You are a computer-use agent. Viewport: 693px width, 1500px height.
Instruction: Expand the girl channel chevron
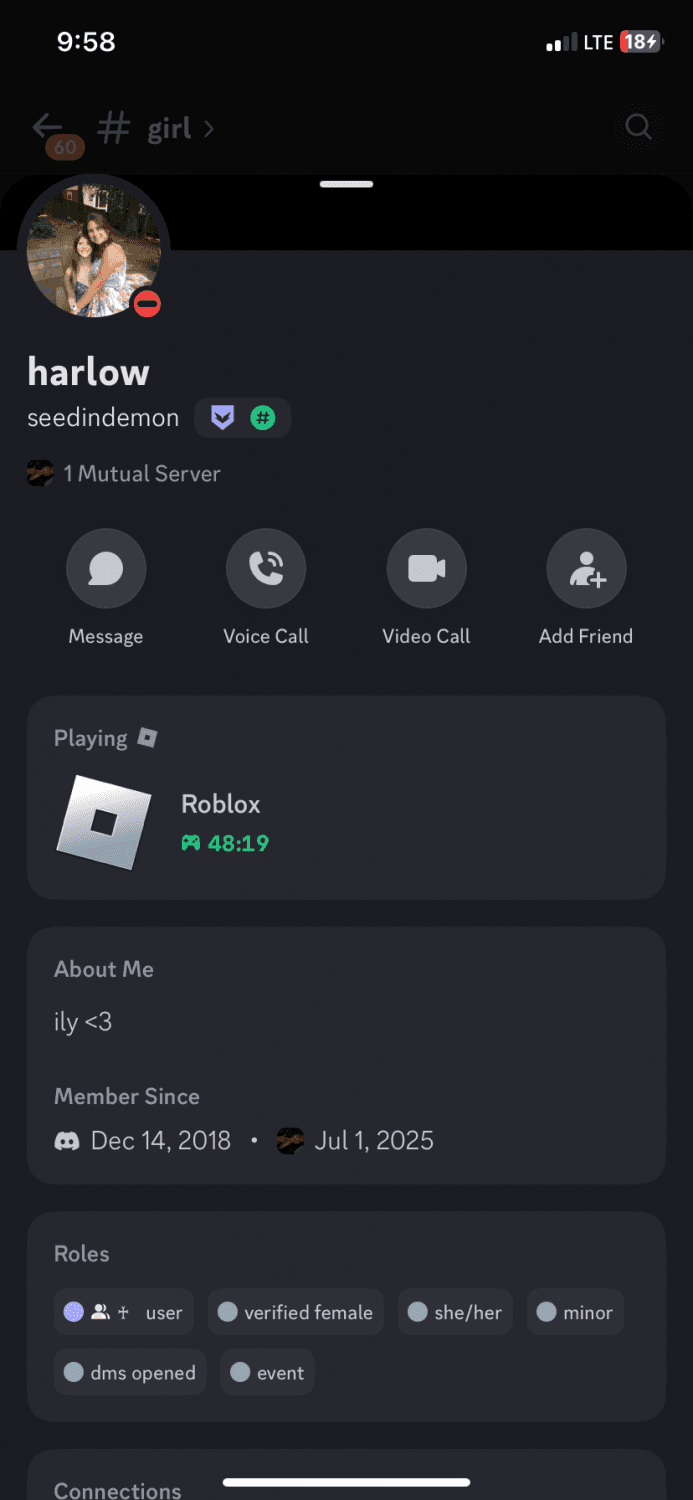click(209, 128)
